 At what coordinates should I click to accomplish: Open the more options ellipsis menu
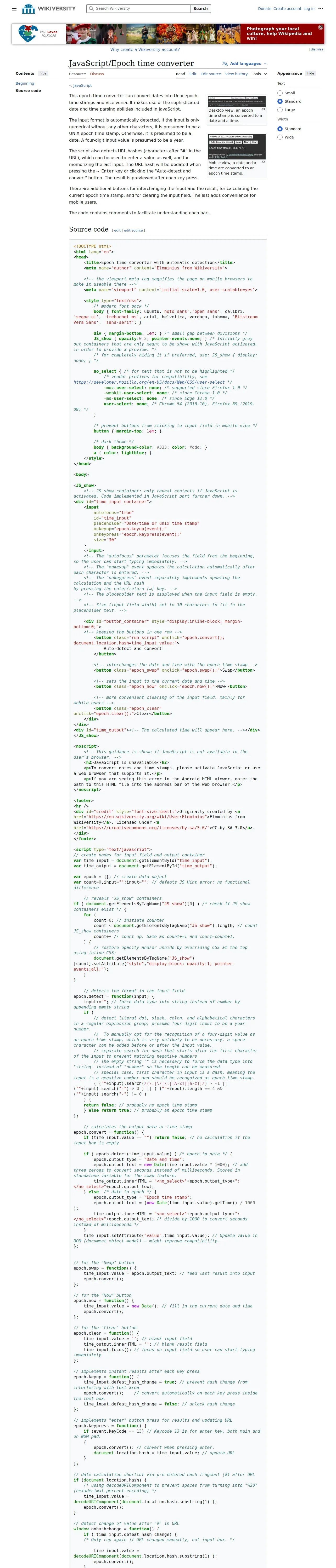click(x=321, y=9)
